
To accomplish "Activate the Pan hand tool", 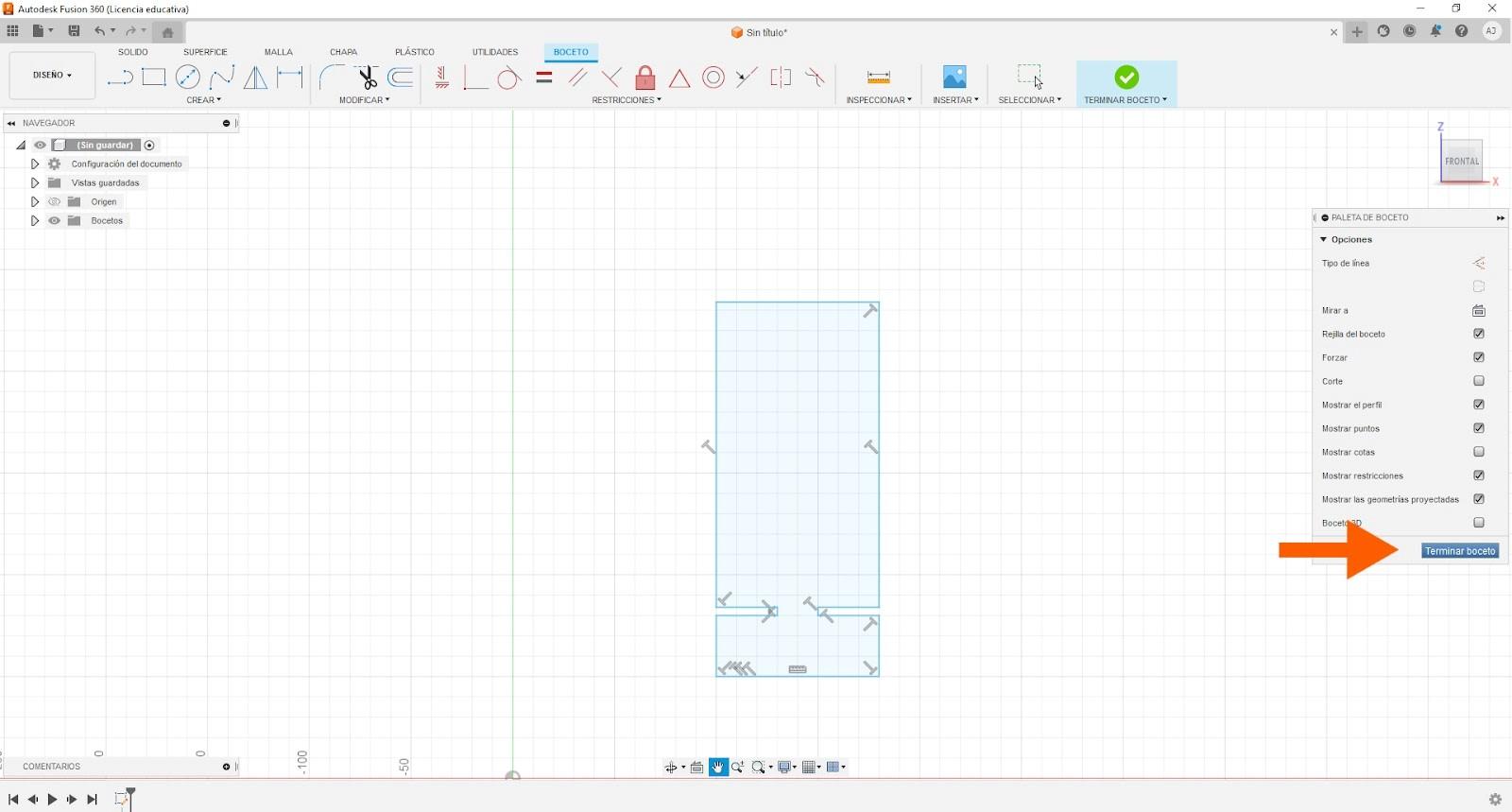I will 718,767.
